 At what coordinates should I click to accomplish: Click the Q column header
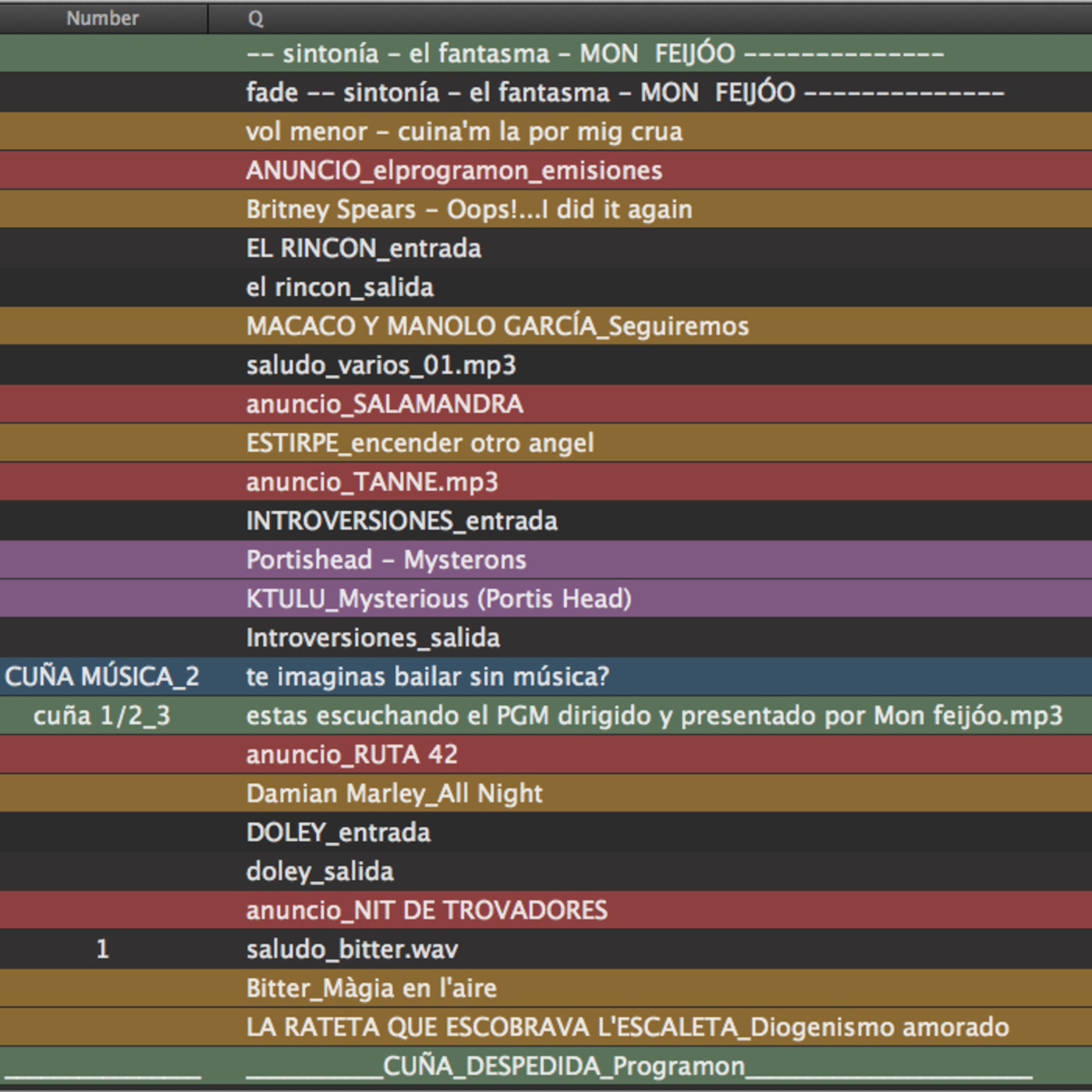click(x=256, y=19)
